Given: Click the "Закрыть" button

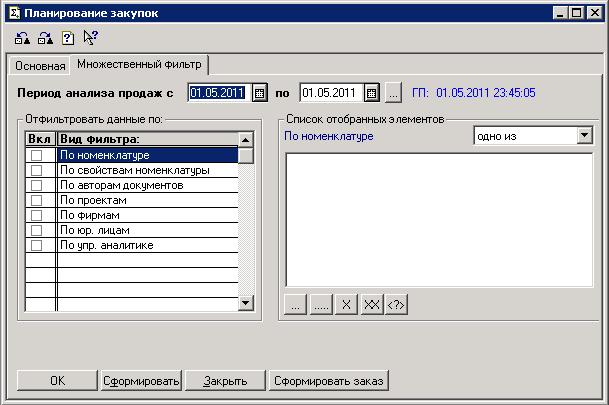Looking at the screenshot, I should [225, 381].
